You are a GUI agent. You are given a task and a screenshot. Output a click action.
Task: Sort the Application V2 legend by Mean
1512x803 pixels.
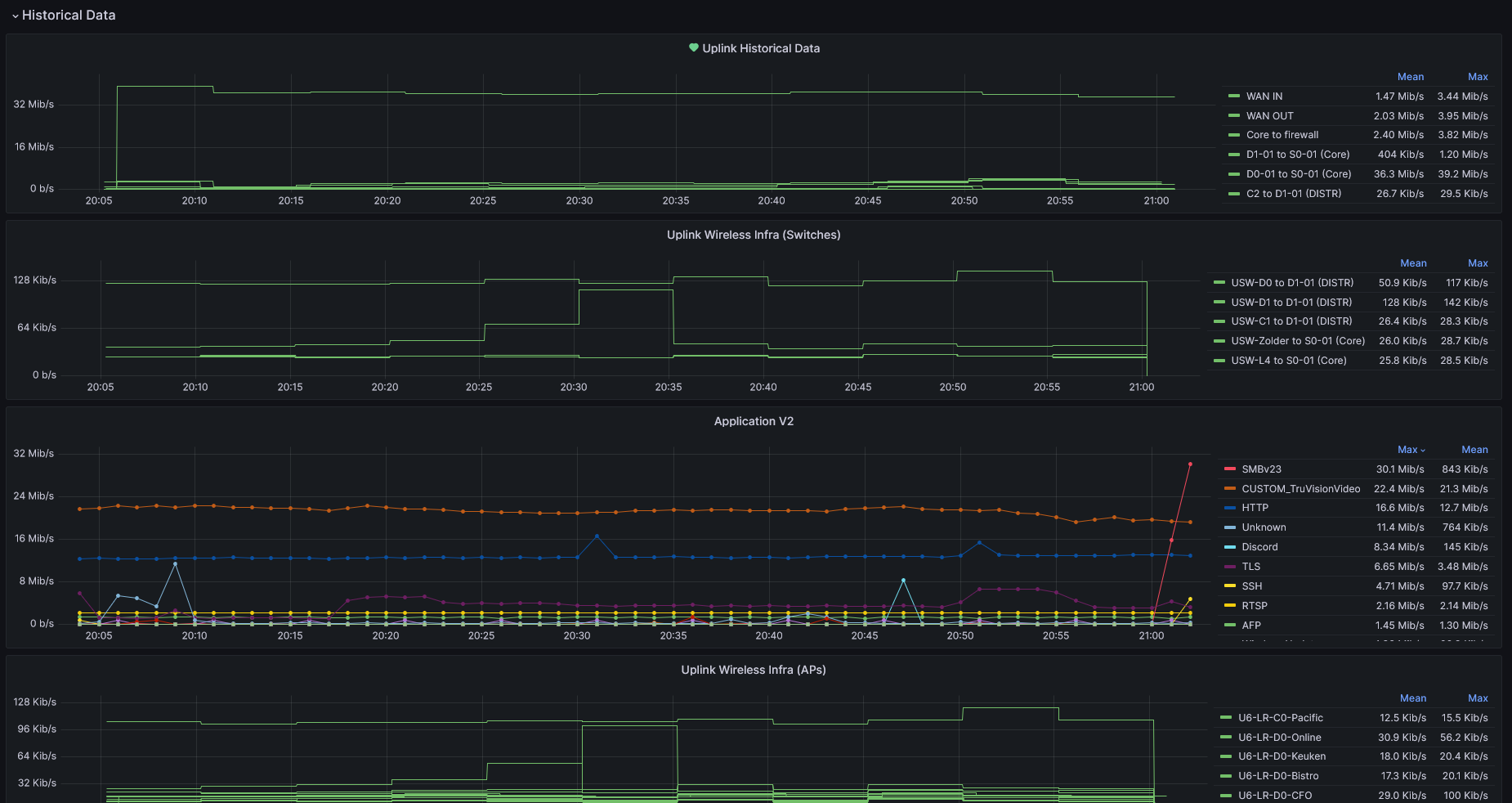(1474, 449)
